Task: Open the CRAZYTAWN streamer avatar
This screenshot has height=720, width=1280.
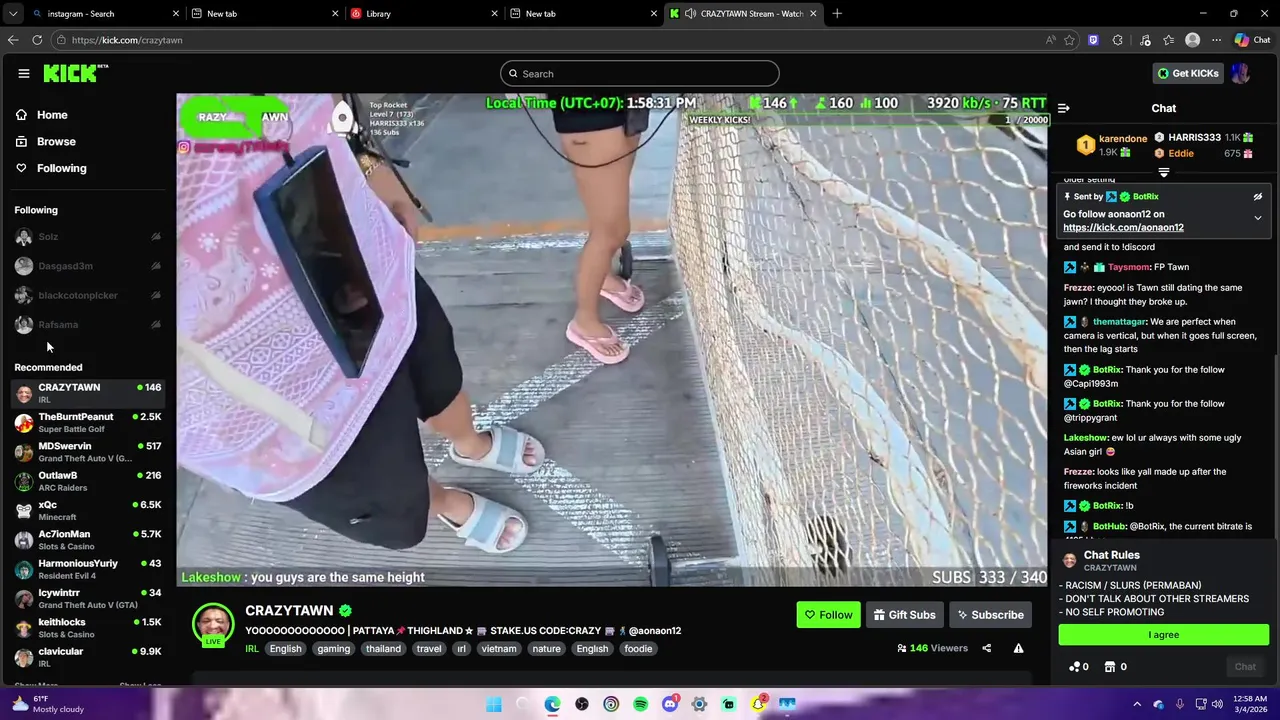Action: pyautogui.click(x=213, y=624)
